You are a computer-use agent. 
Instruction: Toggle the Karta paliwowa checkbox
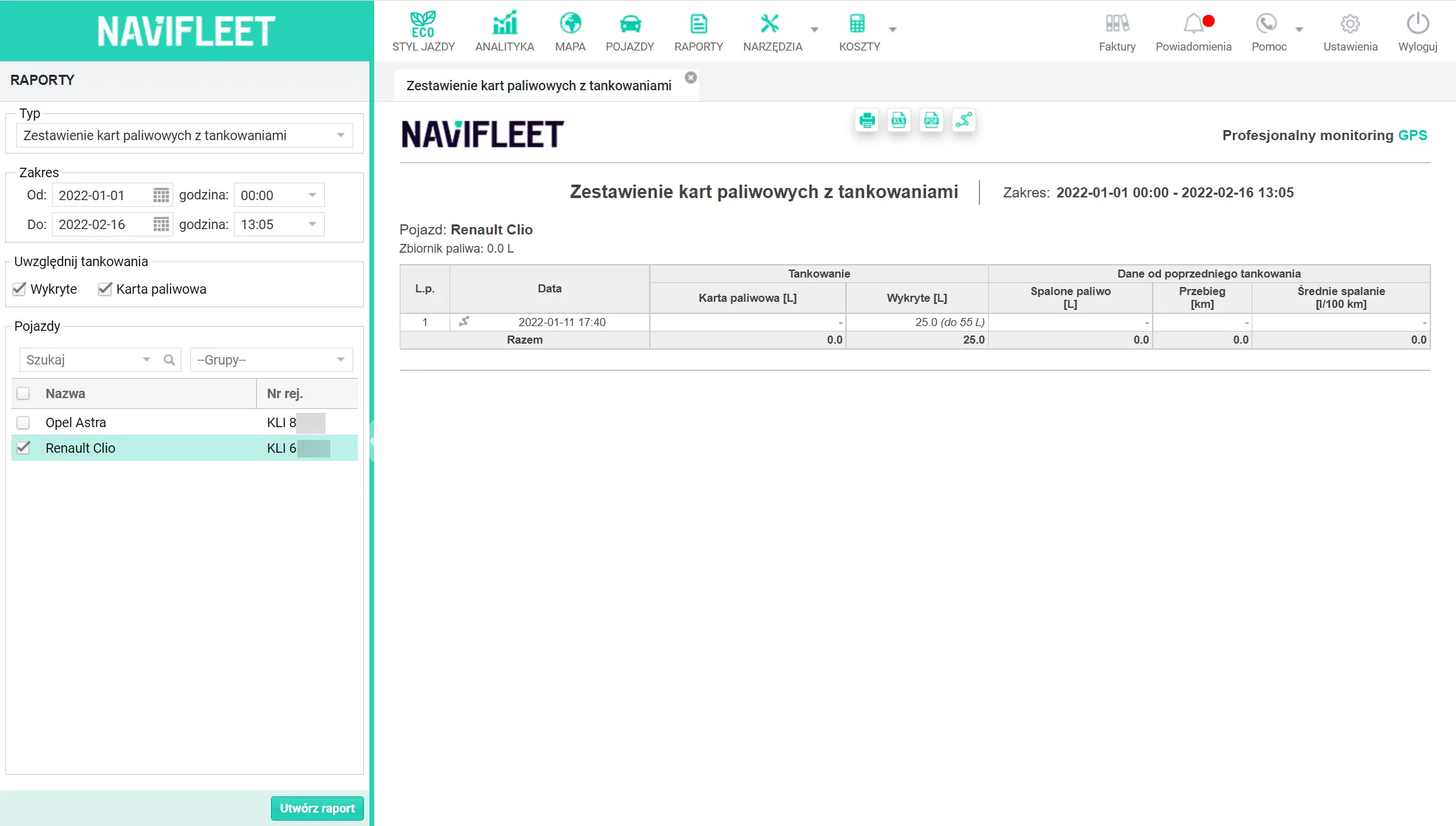(x=104, y=289)
